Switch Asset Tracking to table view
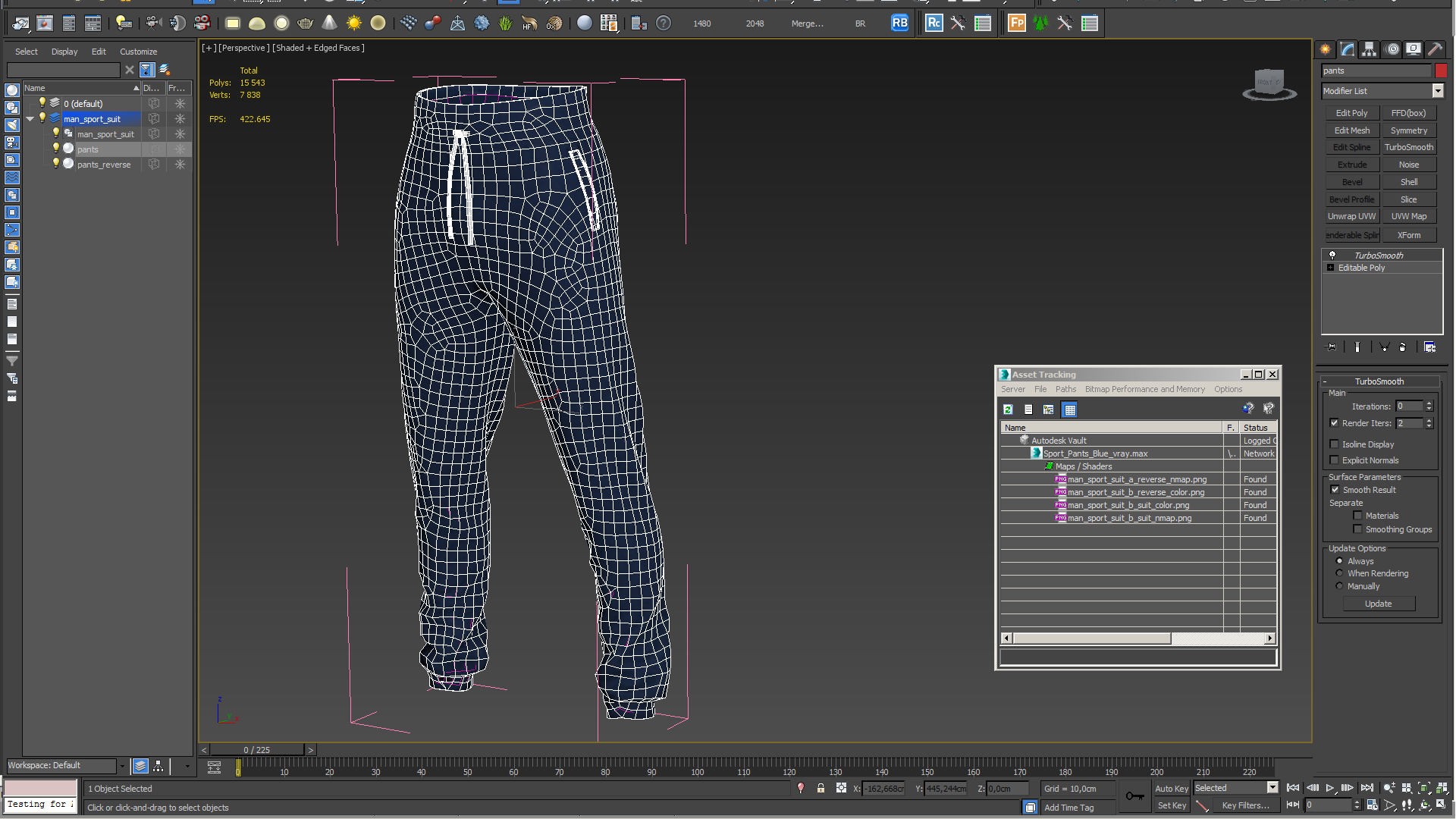The width and height of the screenshot is (1456, 819). coord(1070,409)
